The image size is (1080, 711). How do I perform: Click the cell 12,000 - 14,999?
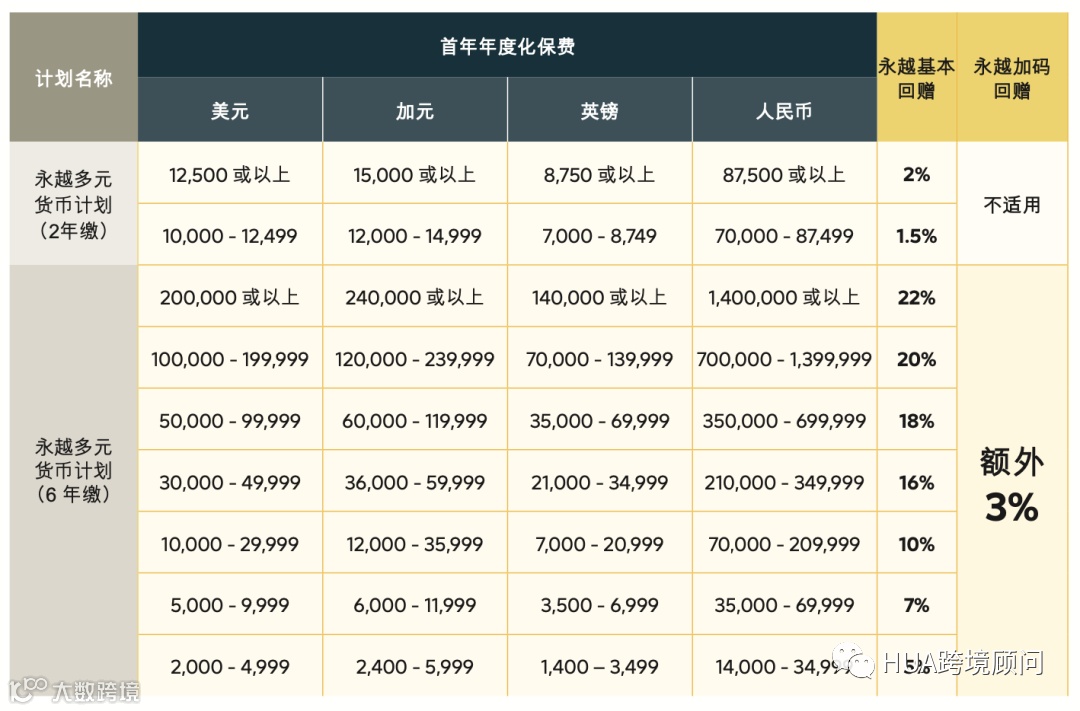coord(415,235)
